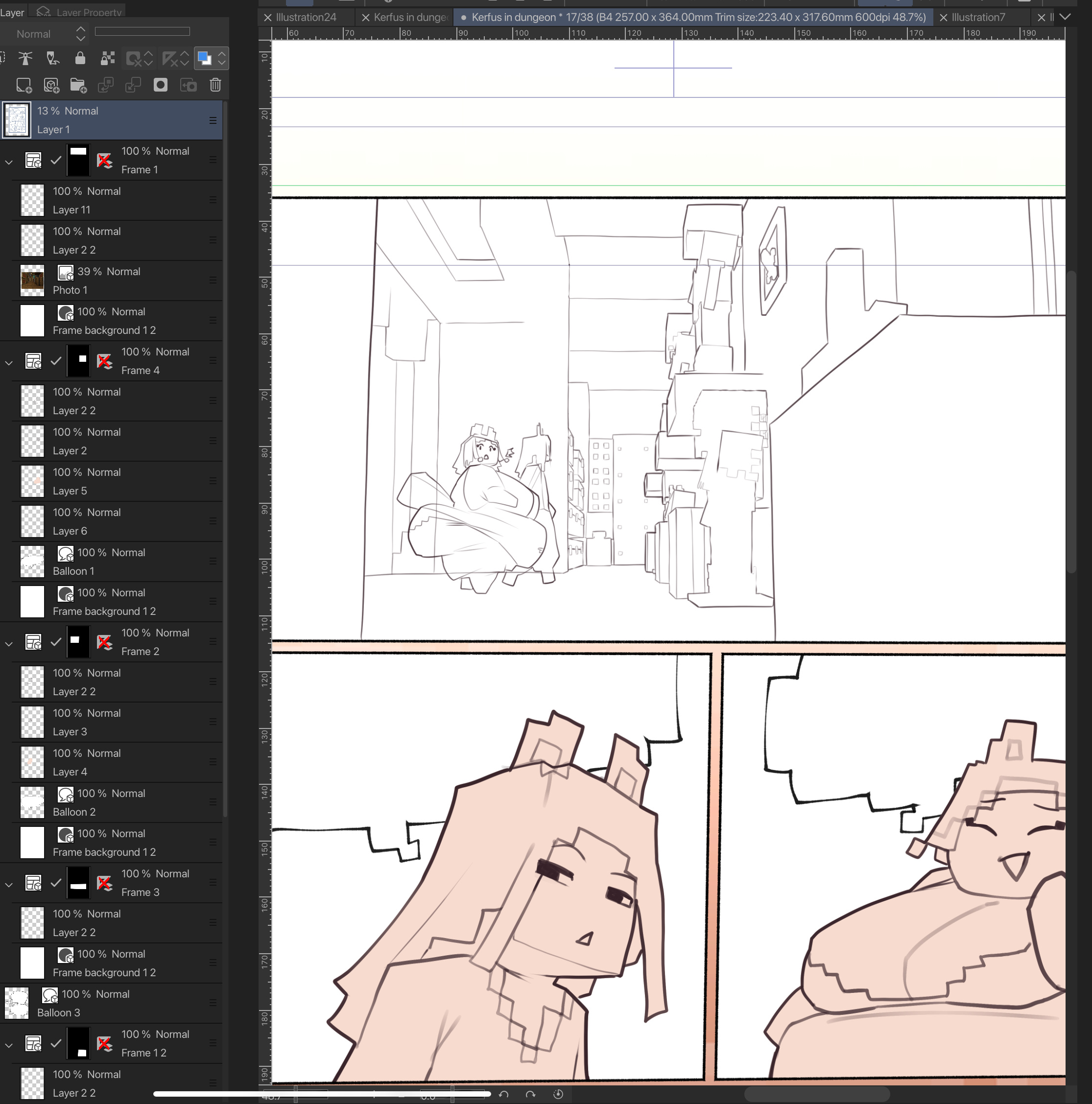Delete layer with the trash icon

click(215, 85)
